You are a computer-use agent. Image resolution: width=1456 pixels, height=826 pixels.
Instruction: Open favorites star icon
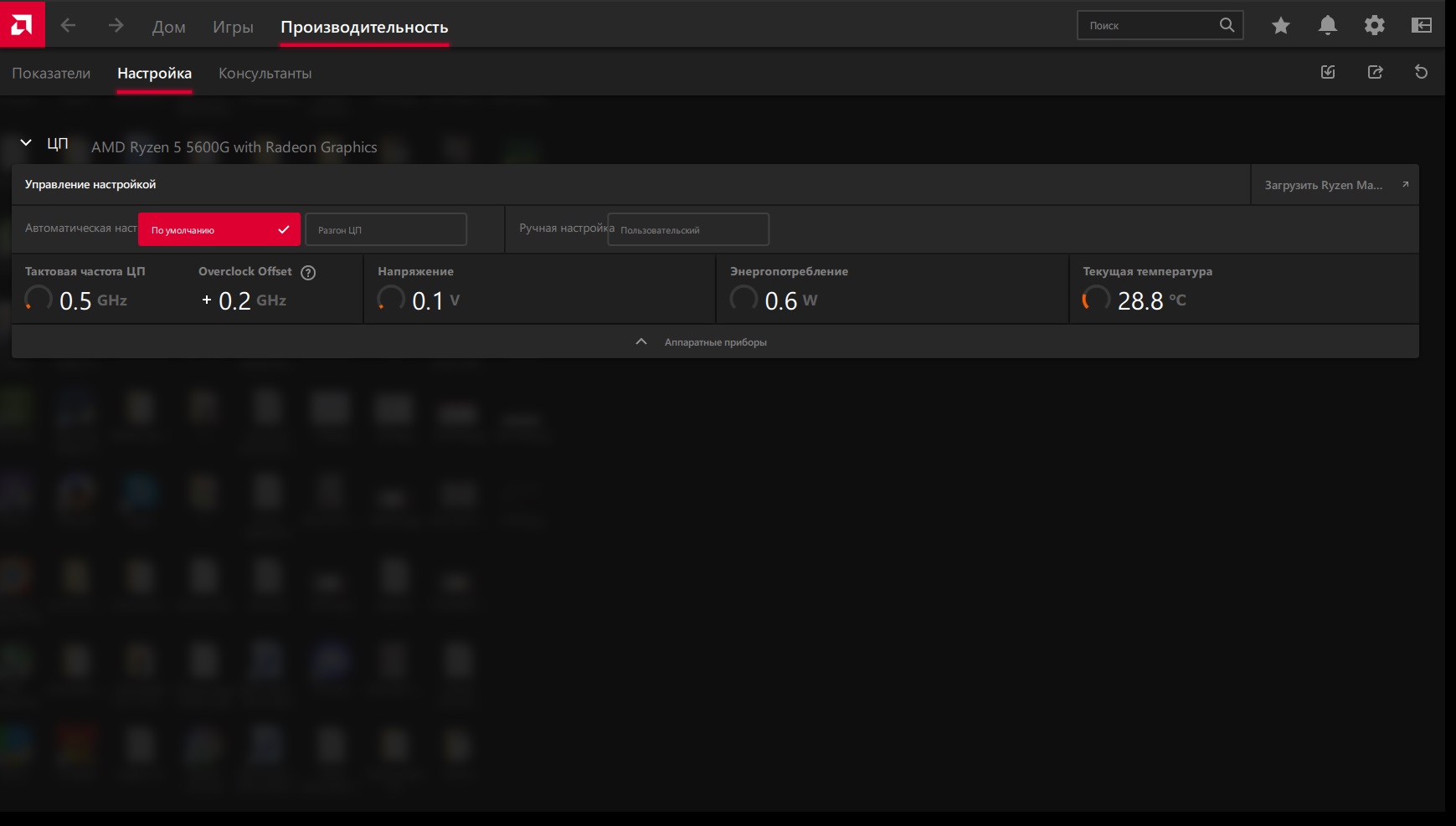1281,26
